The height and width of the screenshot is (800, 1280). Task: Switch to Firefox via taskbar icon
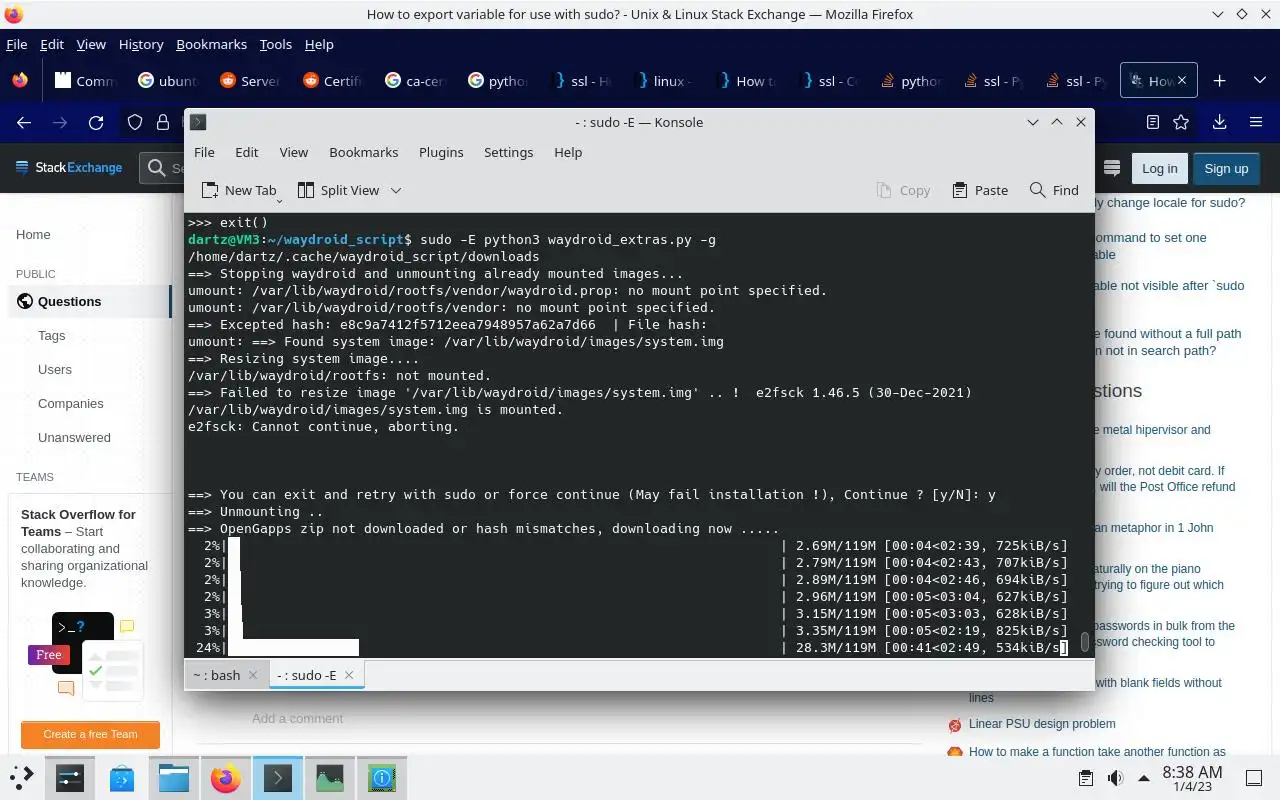[x=226, y=777]
